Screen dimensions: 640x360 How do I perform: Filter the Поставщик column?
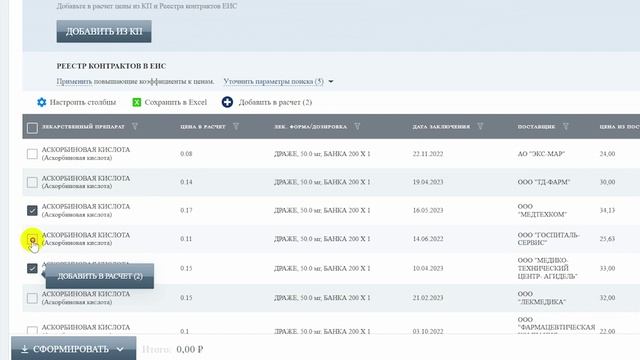tap(566, 127)
